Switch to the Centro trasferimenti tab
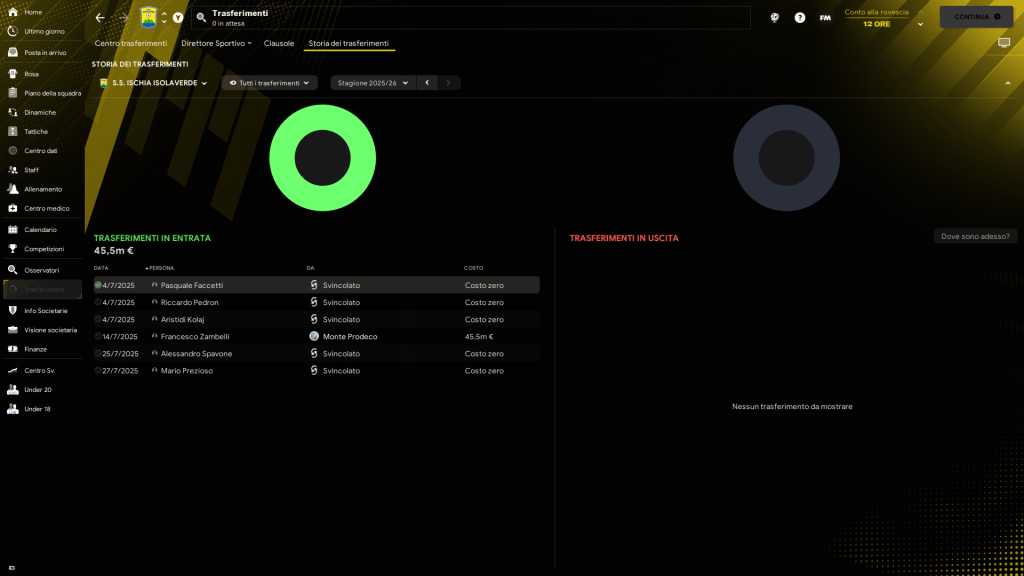This screenshot has height=576, width=1024. click(130, 44)
